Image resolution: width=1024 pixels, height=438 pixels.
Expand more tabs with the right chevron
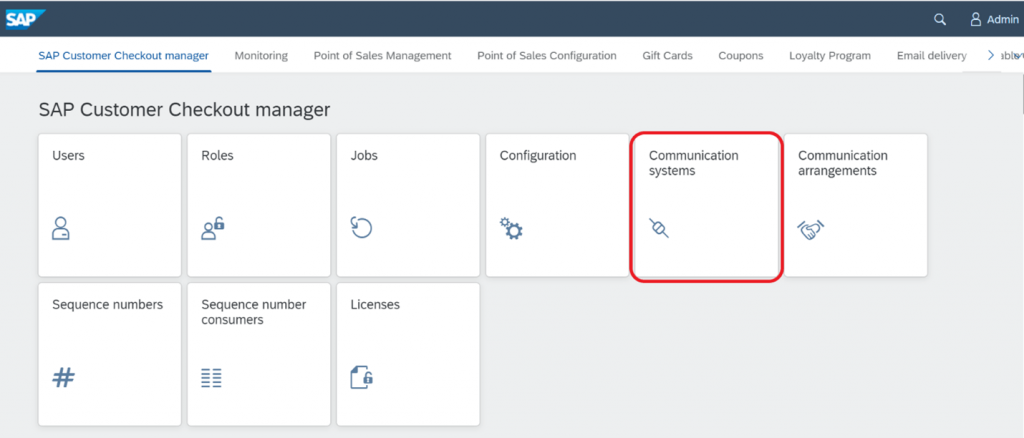coord(991,55)
